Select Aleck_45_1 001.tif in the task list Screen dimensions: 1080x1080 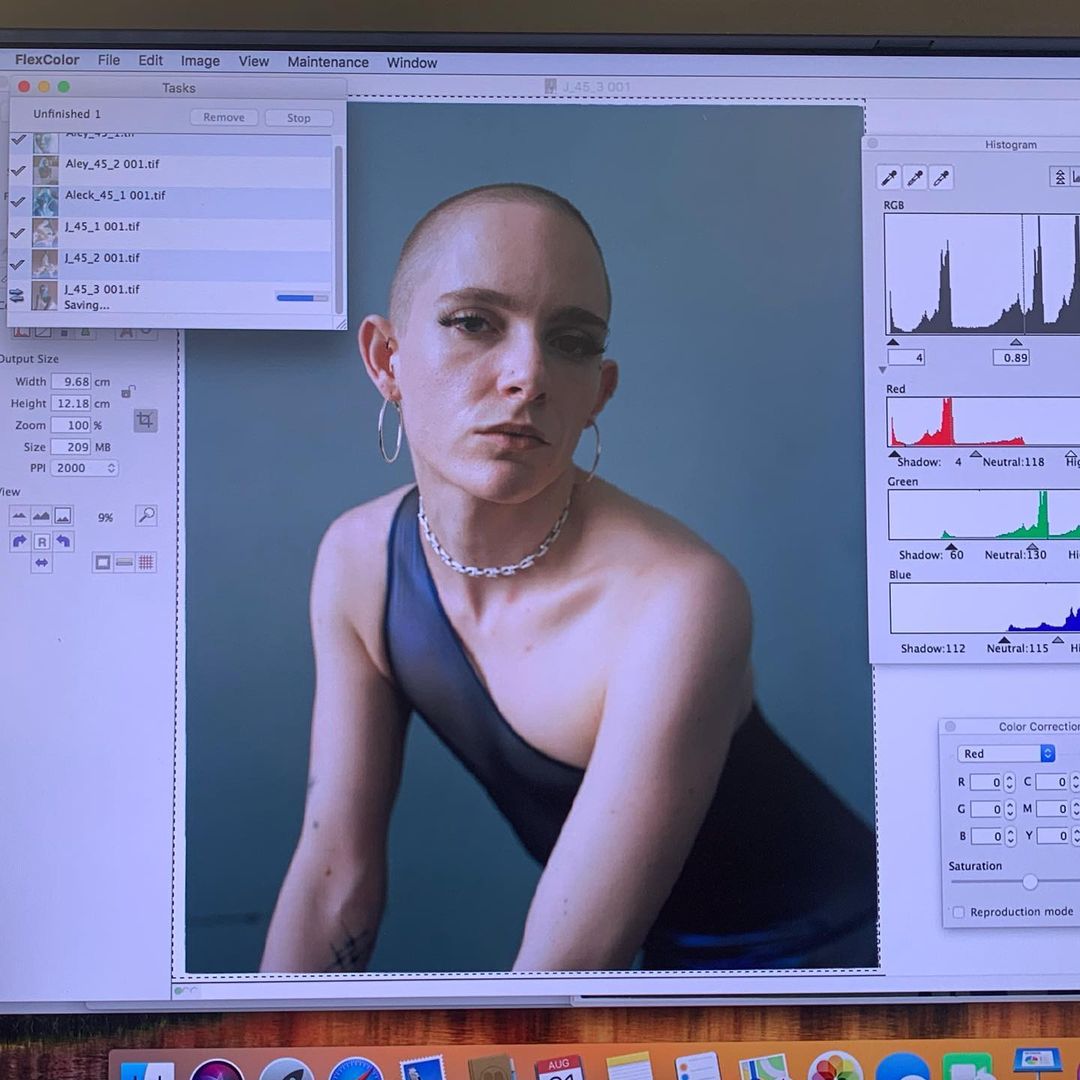115,196
